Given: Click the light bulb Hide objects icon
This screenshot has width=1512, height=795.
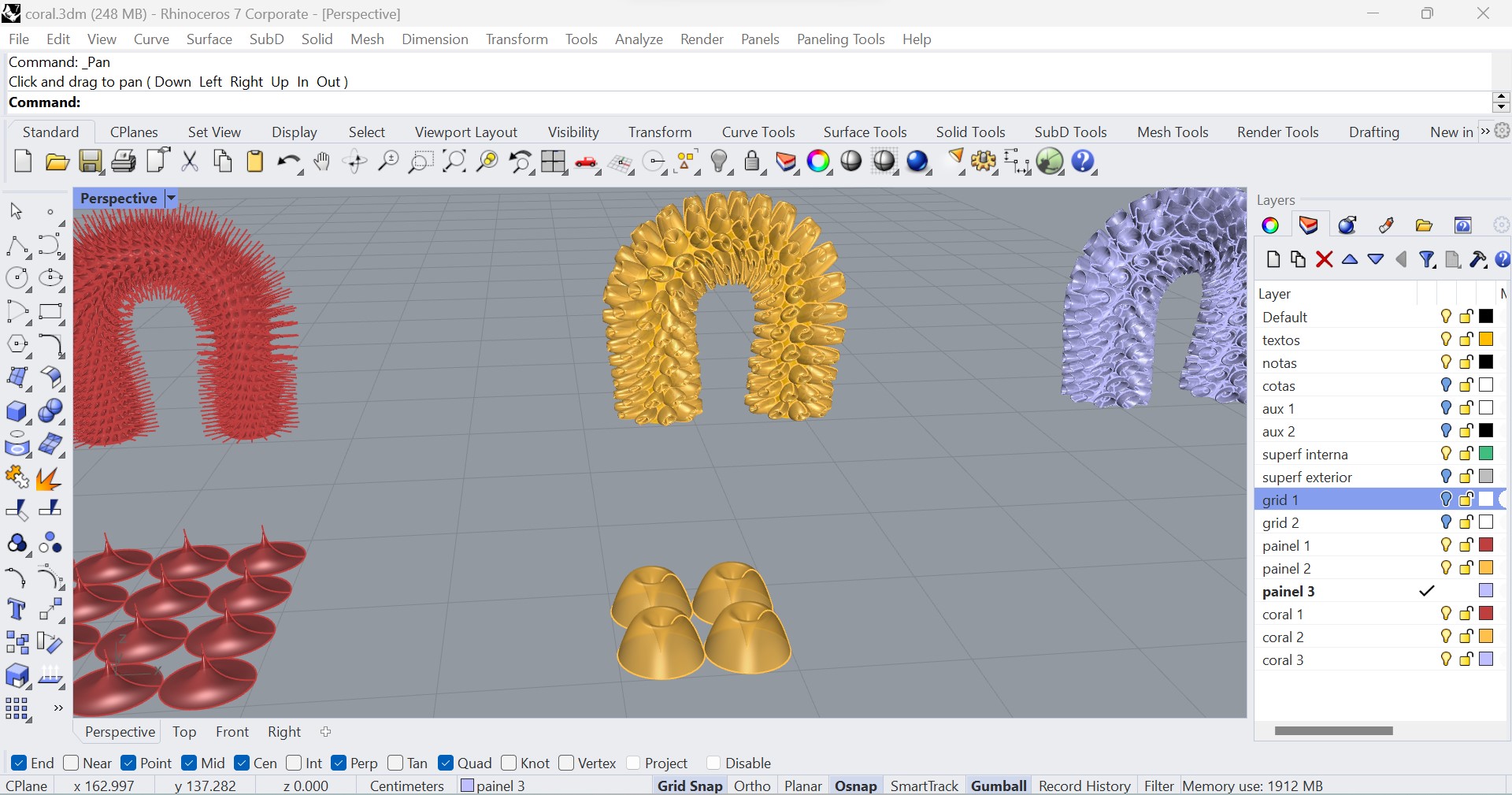Looking at the screenshot, I should (x=719, y=162).
